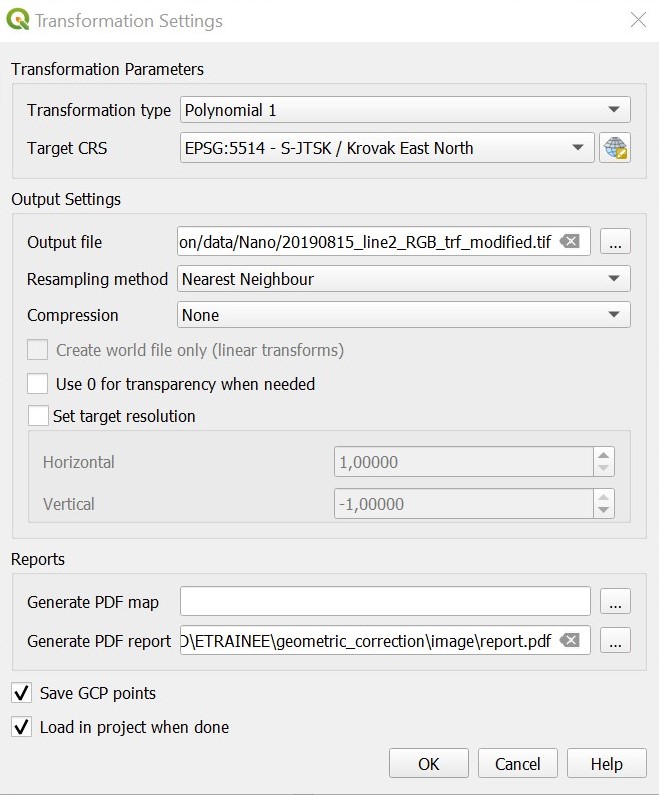Image resolution: width=659 pixels, height=795 pixels.
Task: Click the Generate PDF map field
Action: [385, 601]
